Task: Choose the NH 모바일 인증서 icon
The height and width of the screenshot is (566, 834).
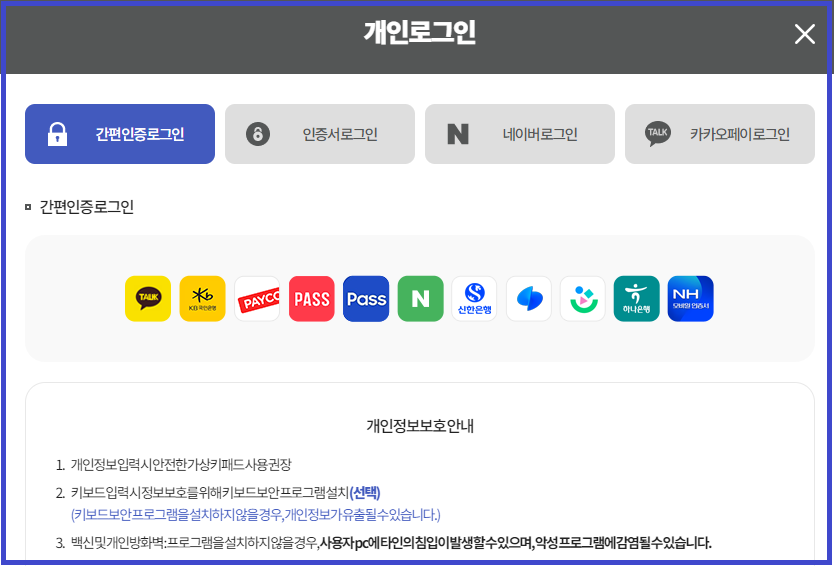Action: pos(690,299)
